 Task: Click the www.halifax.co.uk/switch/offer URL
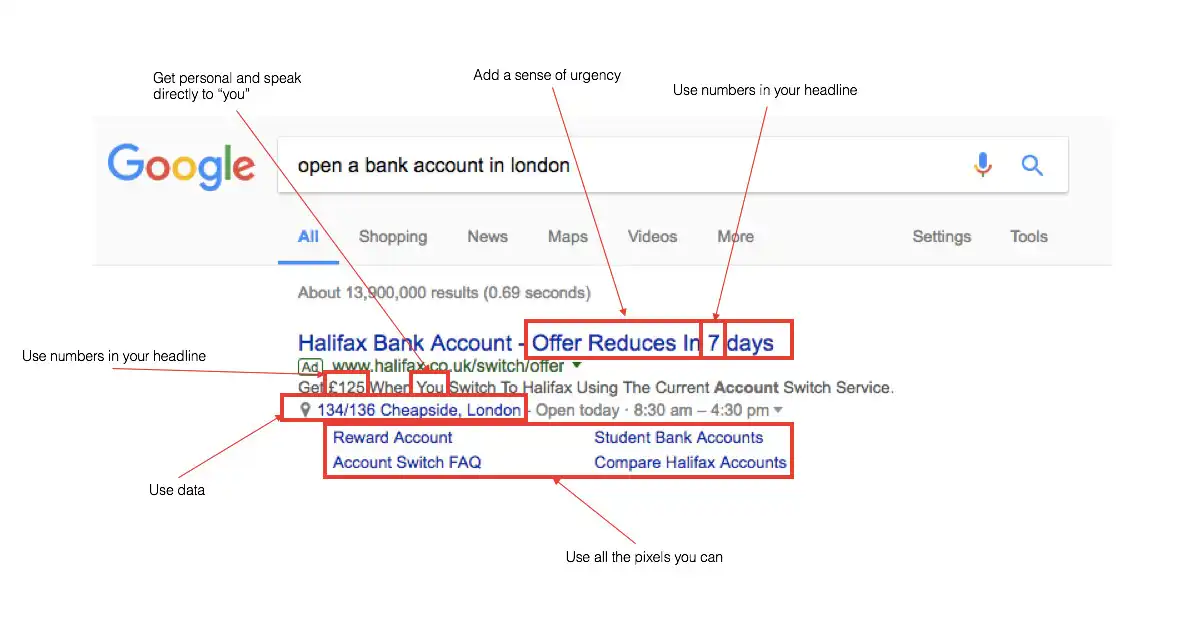pos(448,366)
